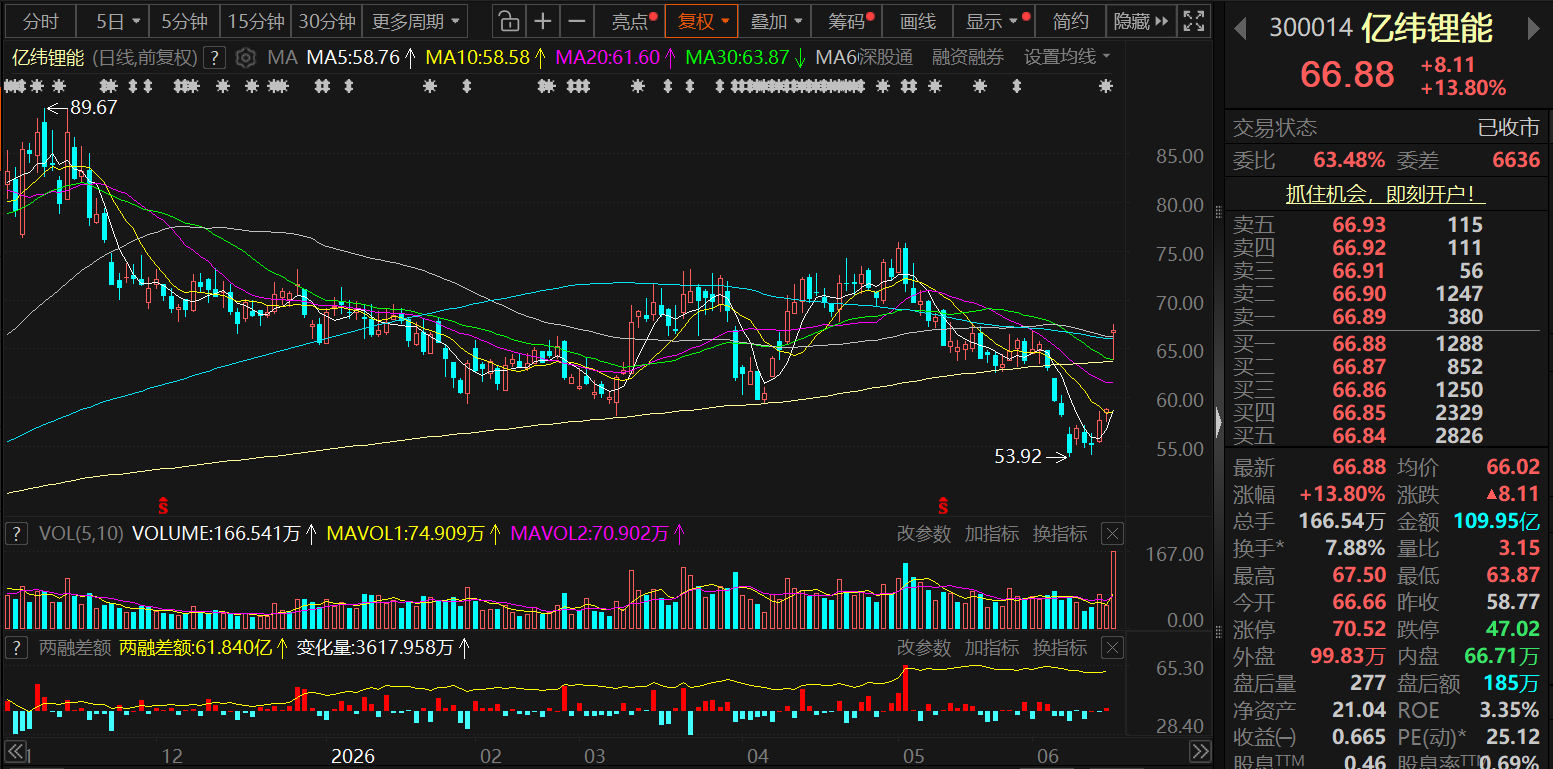
Task: Expand the 设置均线 dropdown
Action: (x=1067, y=58)
